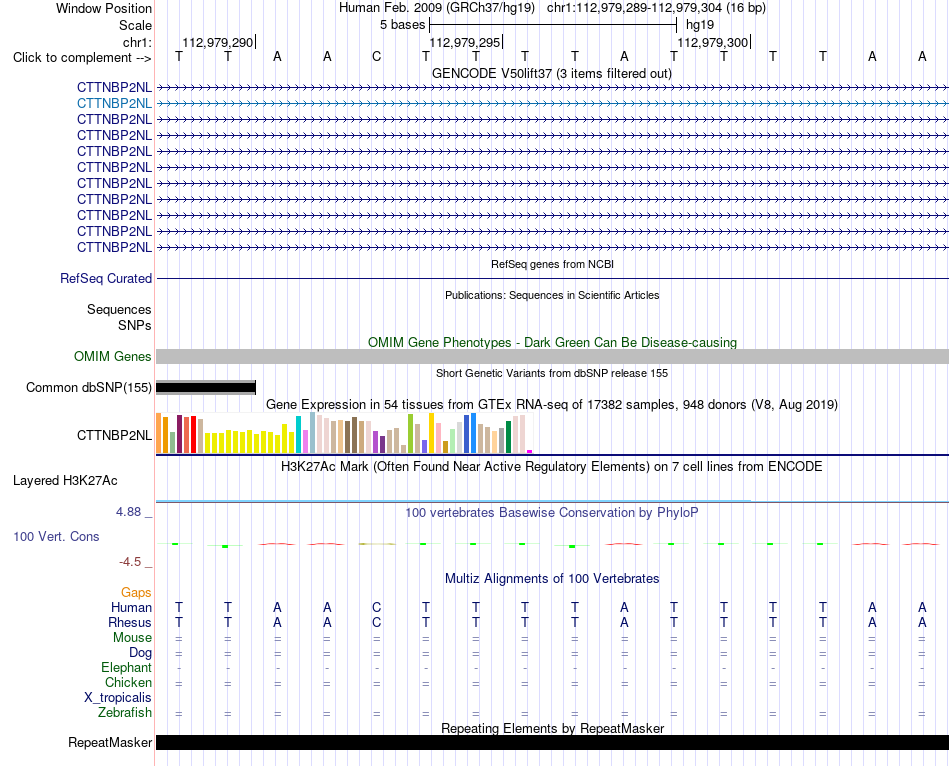Click the C base in the Rhesus alignment row

[376, 622]
